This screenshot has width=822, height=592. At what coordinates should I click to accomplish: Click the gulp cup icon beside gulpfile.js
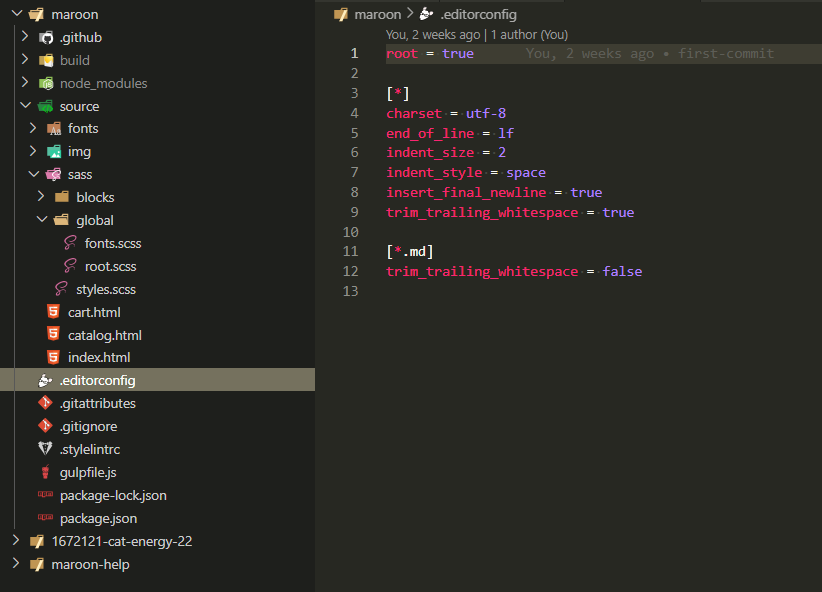click(x=46, y=472)
